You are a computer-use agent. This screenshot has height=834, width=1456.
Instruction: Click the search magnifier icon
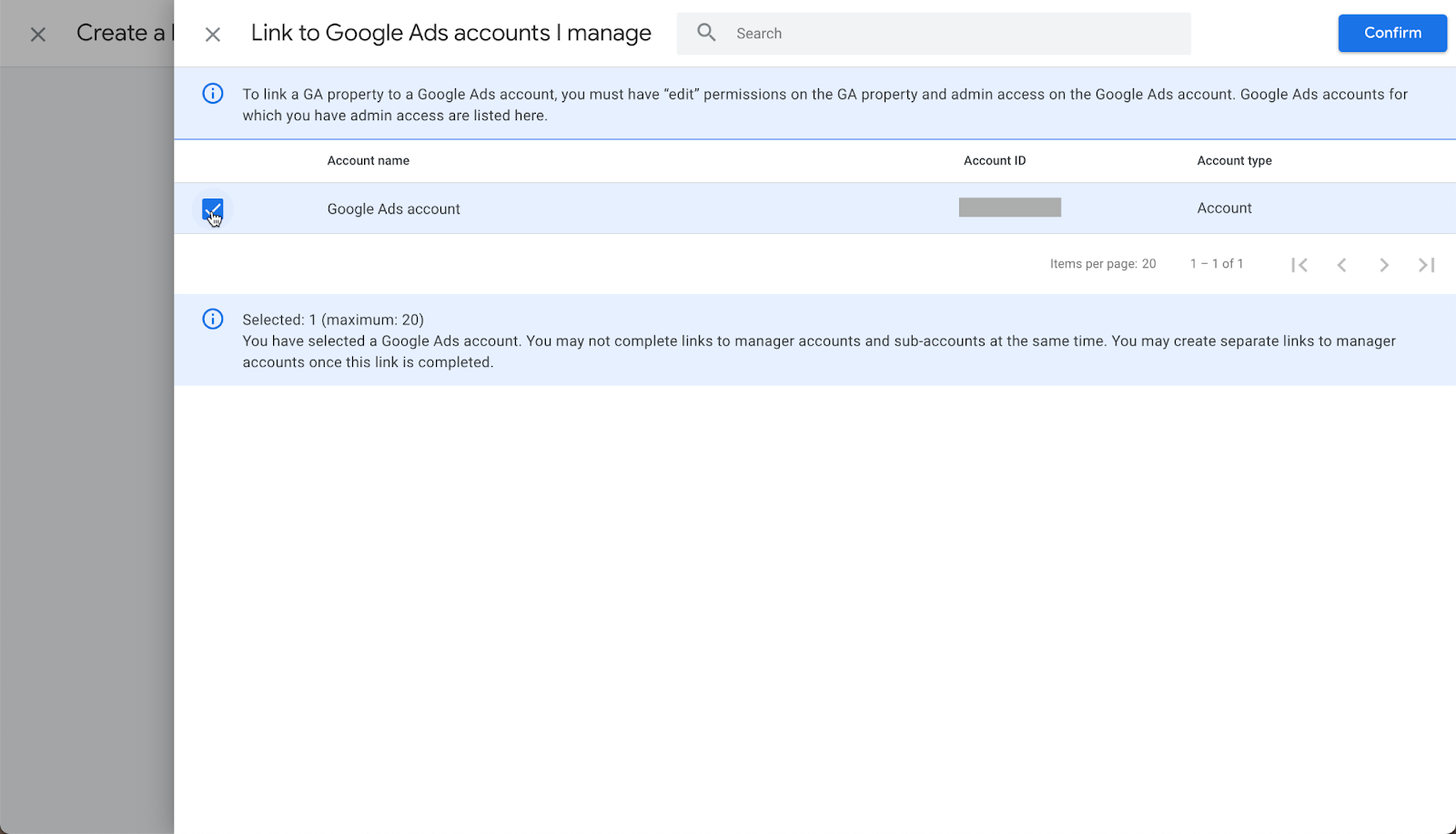pyautogui.click(x=706, y=33)
